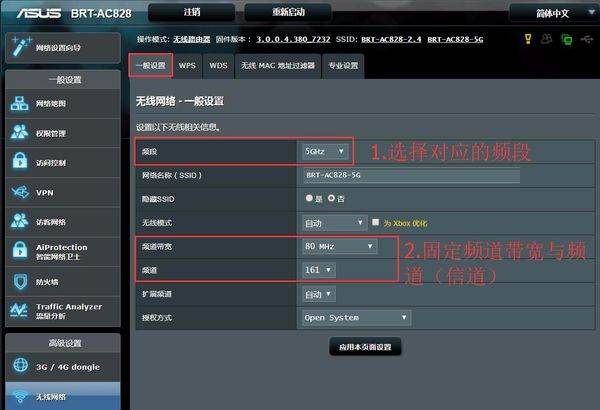
Task: Switch to the WPS tab
Action: (187, 65)
